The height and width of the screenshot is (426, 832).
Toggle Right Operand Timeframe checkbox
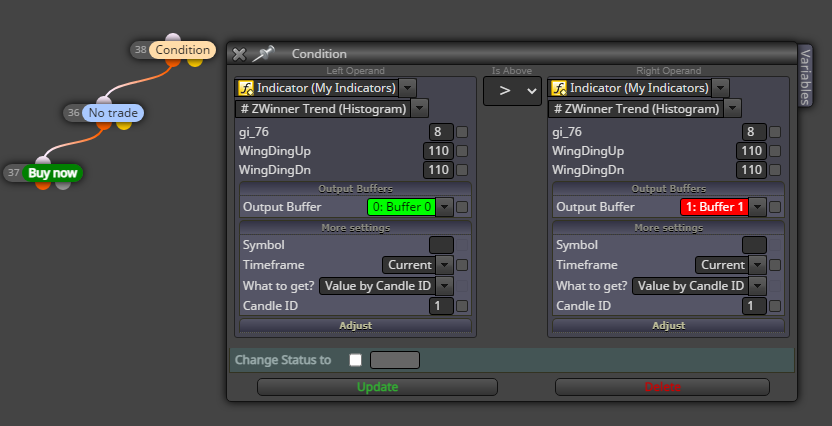(775, 265)
